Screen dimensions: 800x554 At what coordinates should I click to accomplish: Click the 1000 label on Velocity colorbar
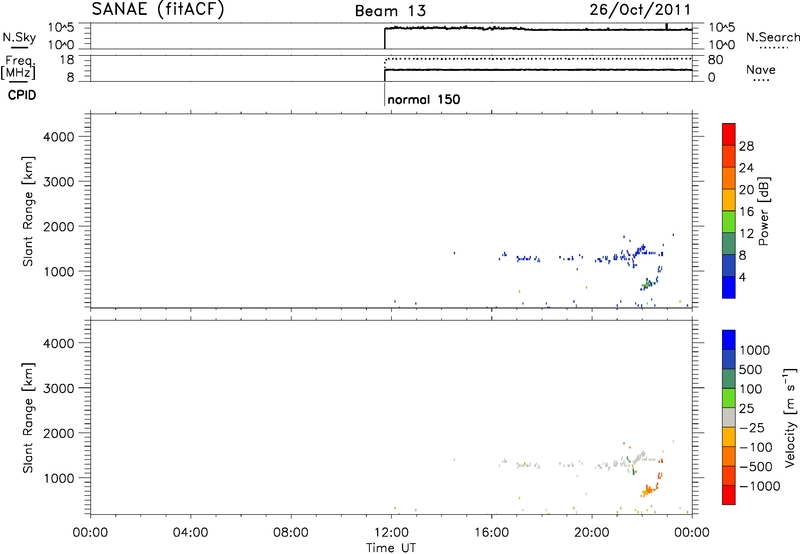[x=755, y=350]
